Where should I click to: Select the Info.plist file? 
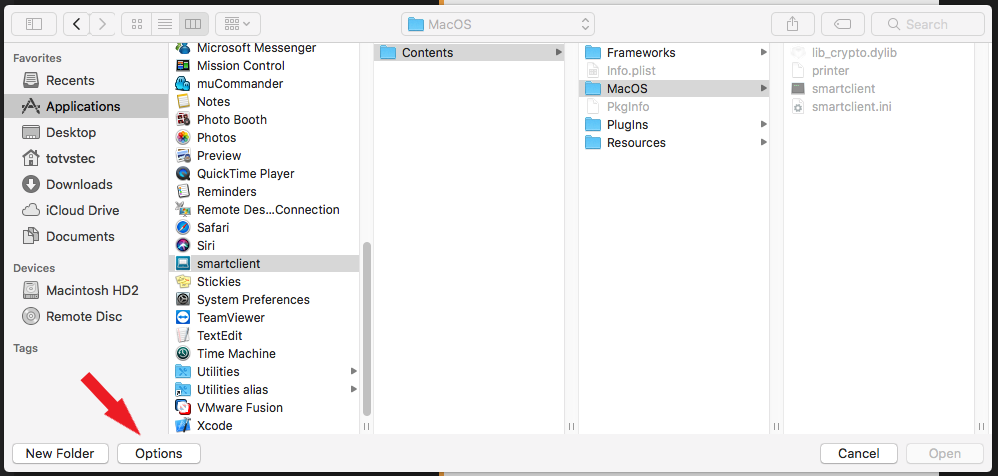click(674, 71)
